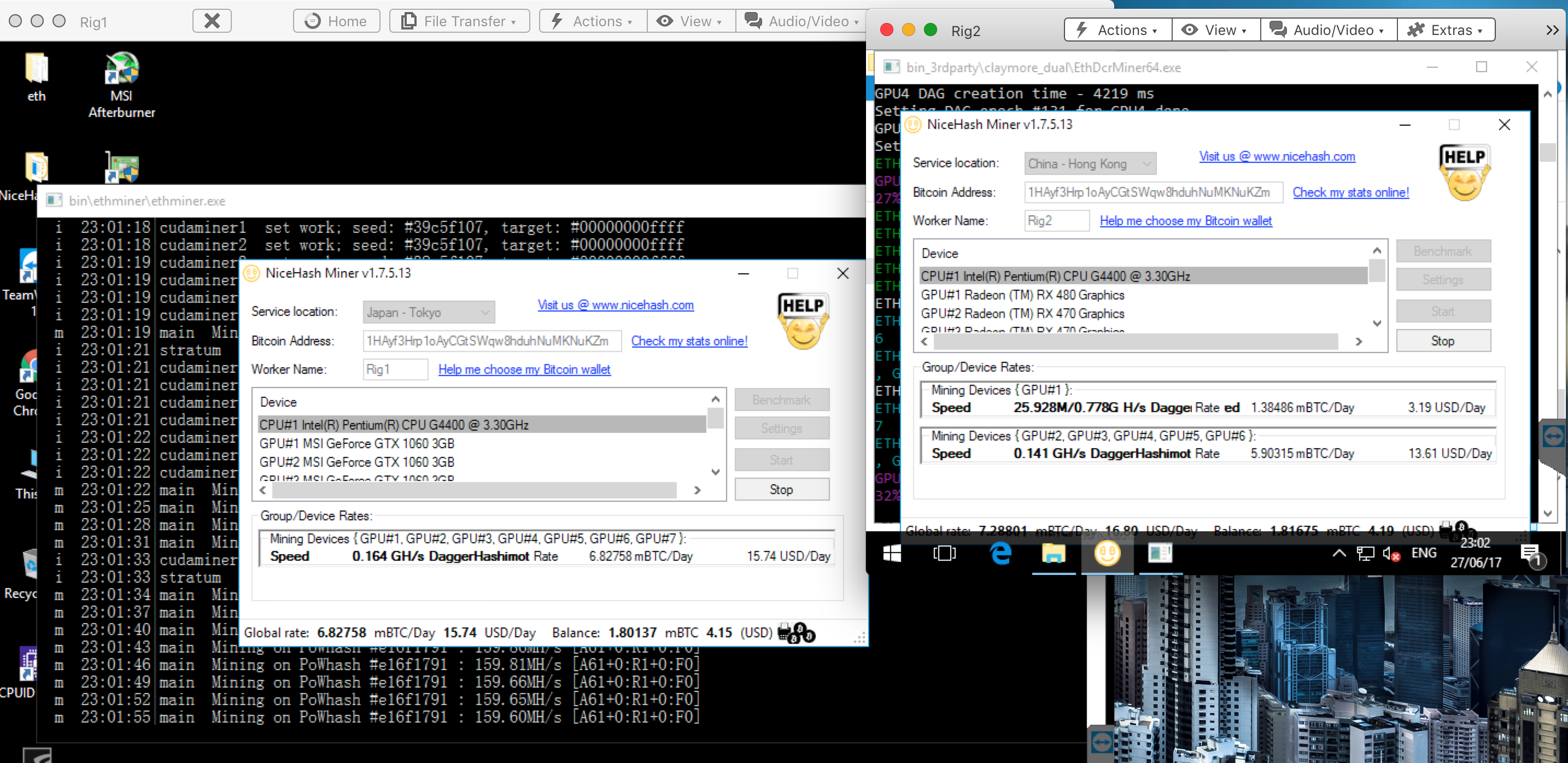Click the Stop button in Rig2 NiceHash
Viewport: 1568px width, 763px height.
point(1443,341)
